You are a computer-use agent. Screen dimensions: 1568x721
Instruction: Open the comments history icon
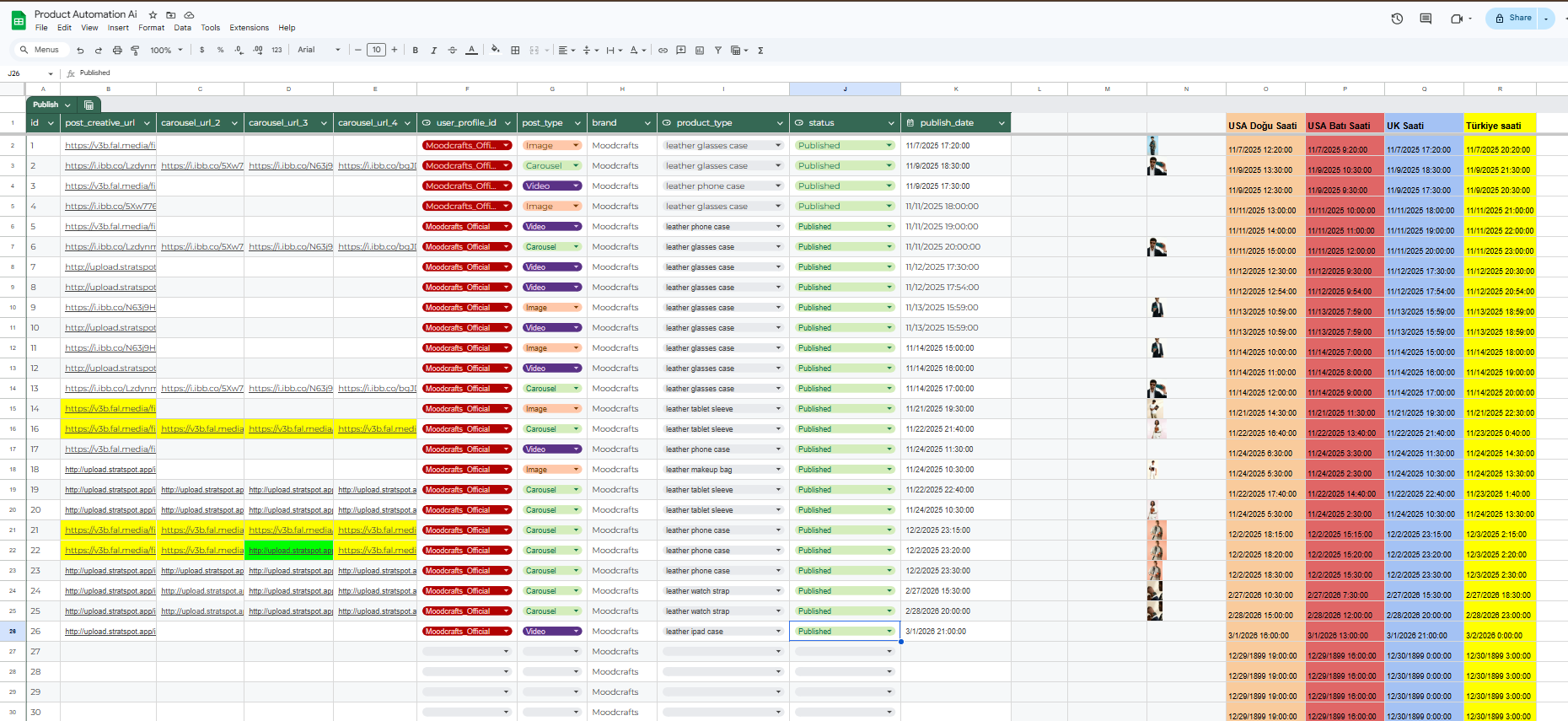coord(1426,19)
